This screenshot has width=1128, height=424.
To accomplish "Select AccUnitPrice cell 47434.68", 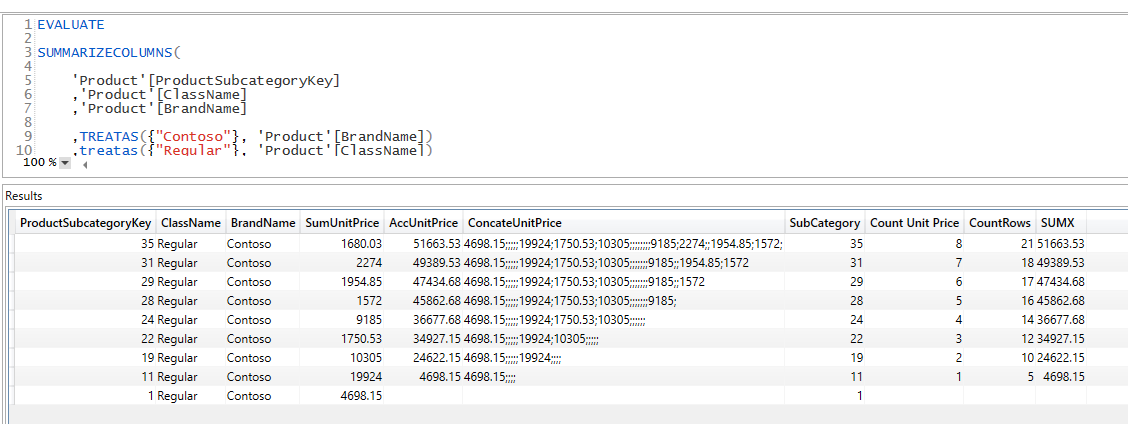I will point(423,282).
